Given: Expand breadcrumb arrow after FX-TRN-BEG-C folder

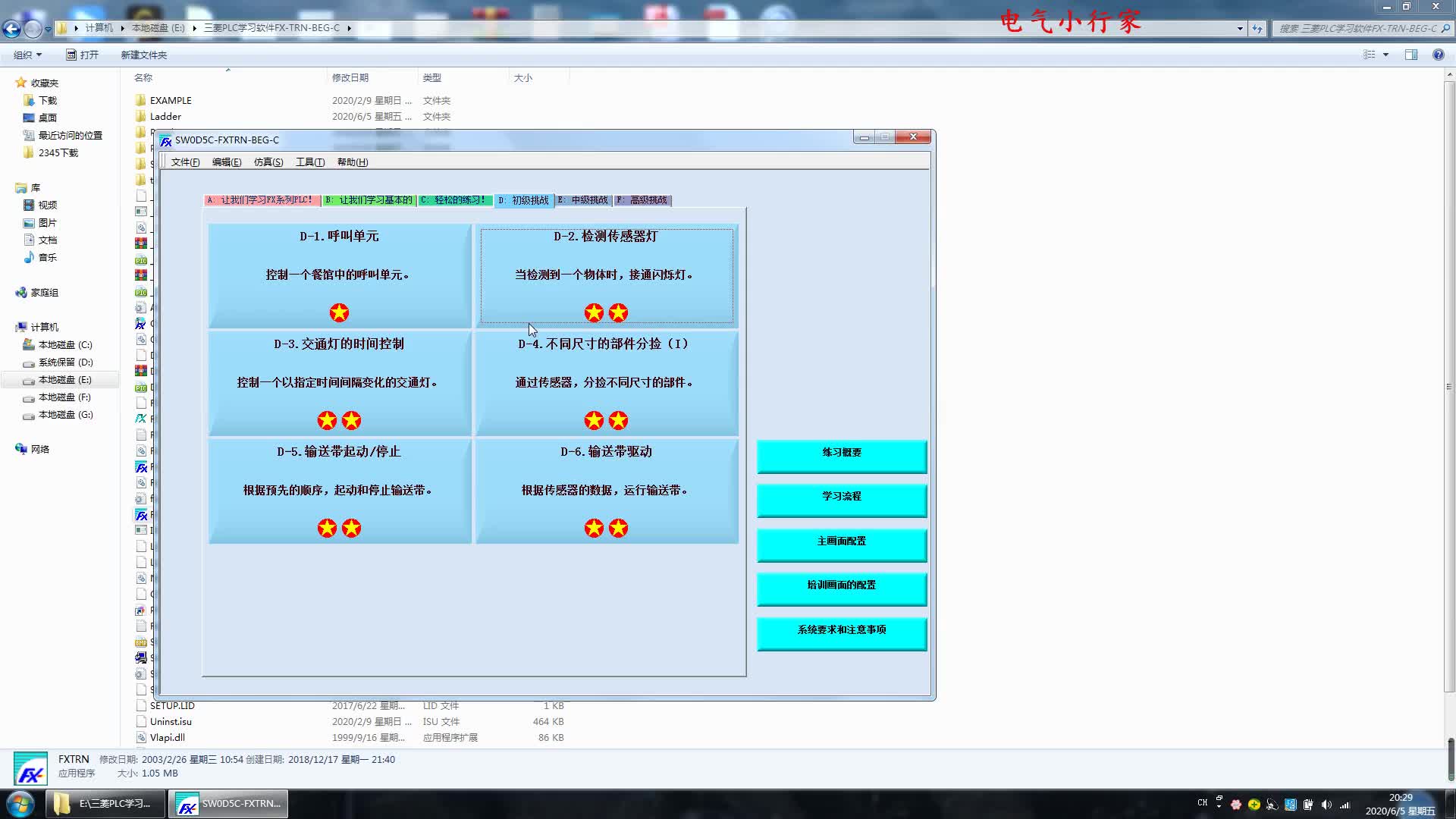Looking at the screenshot, I should [x=349, y=28].
